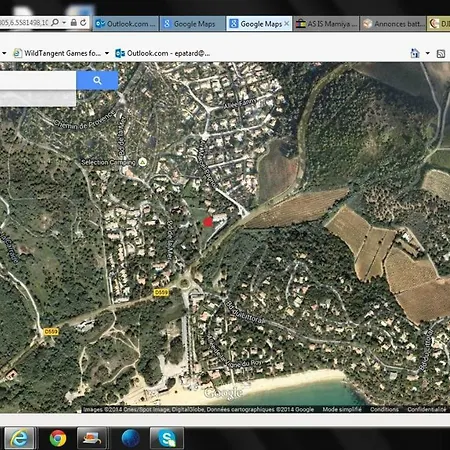
Task: Click the Home icon in the command bar
Action: pos(415,53)
